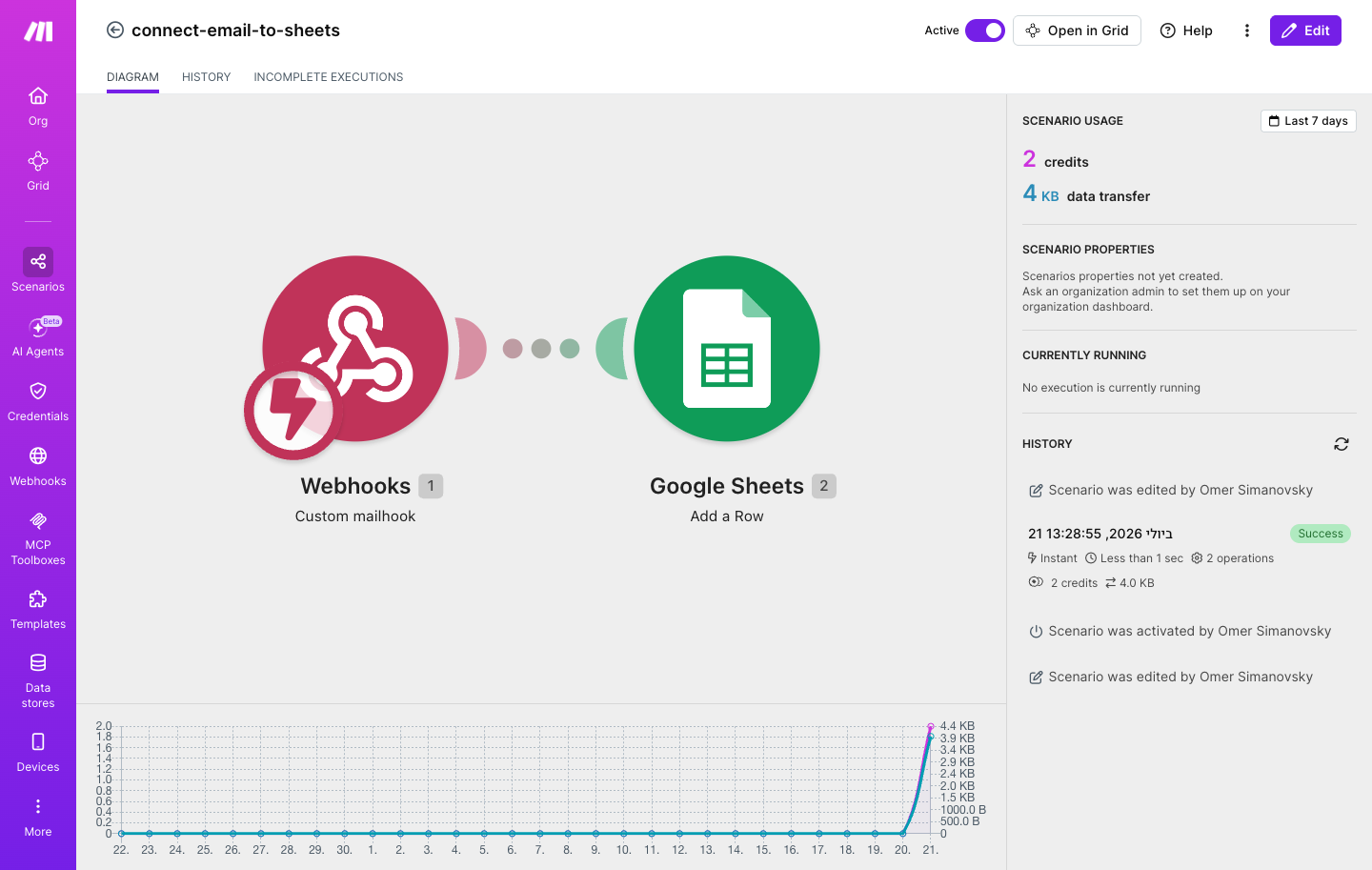Browse Templates from sidebar
Viewport: 1372px width, 870px height.
point(38,610)
